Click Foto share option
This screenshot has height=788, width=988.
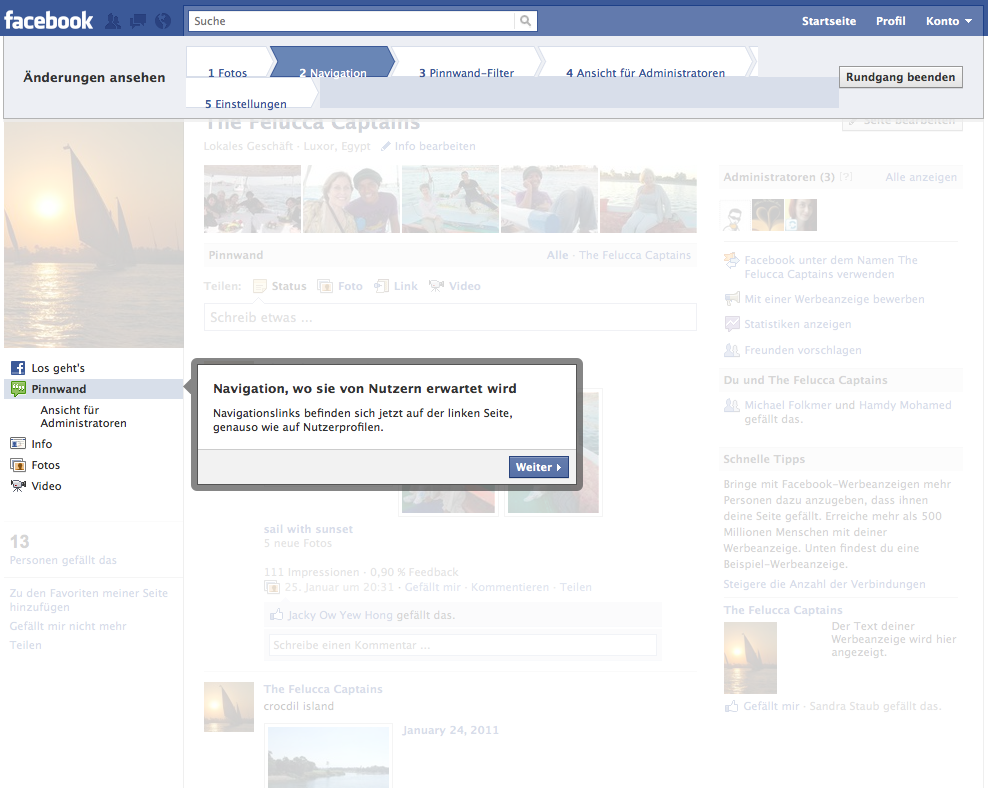pos(340,286)
